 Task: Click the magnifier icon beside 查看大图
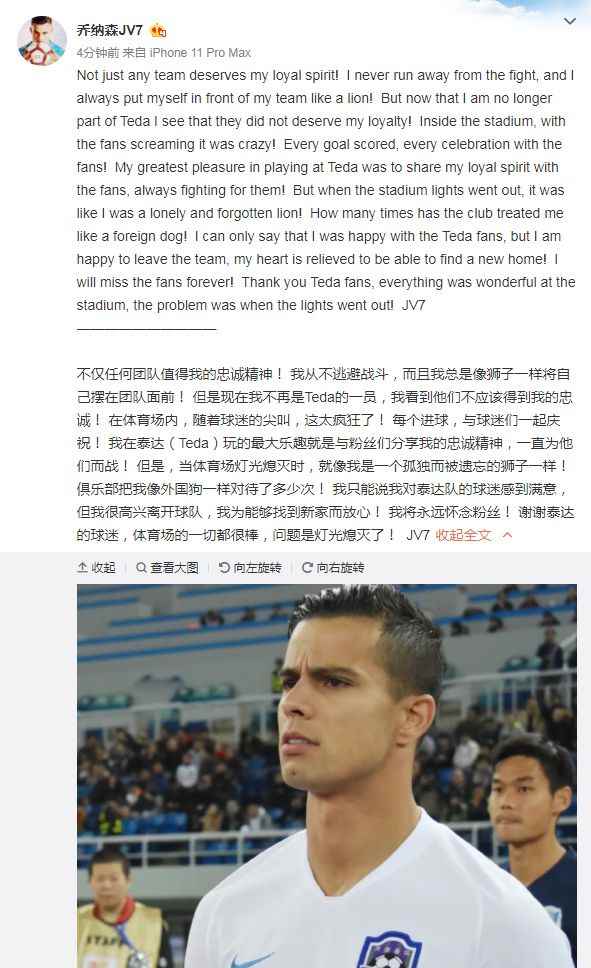141,567
